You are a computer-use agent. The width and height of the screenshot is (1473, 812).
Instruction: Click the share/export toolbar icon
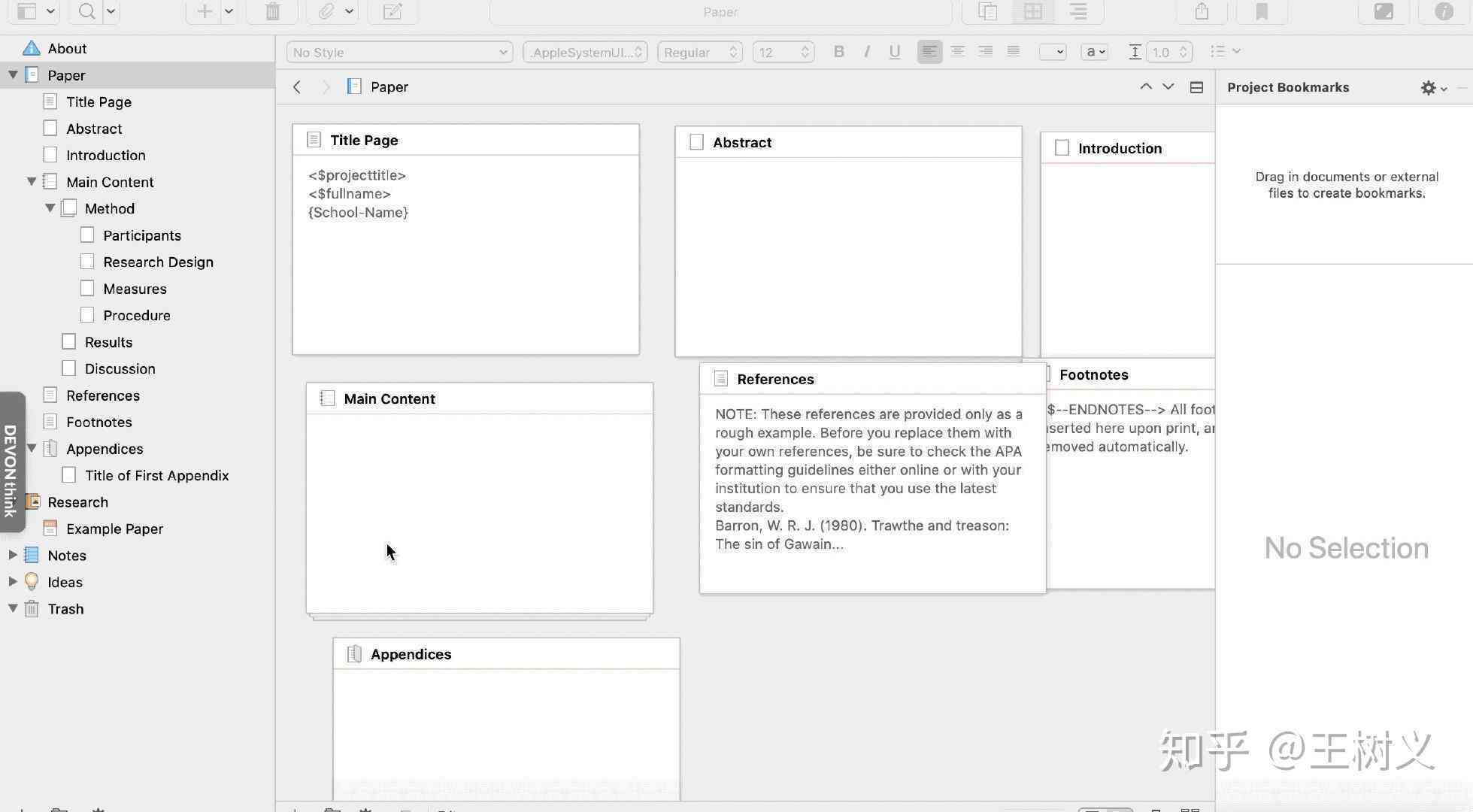coord(1202,11)
